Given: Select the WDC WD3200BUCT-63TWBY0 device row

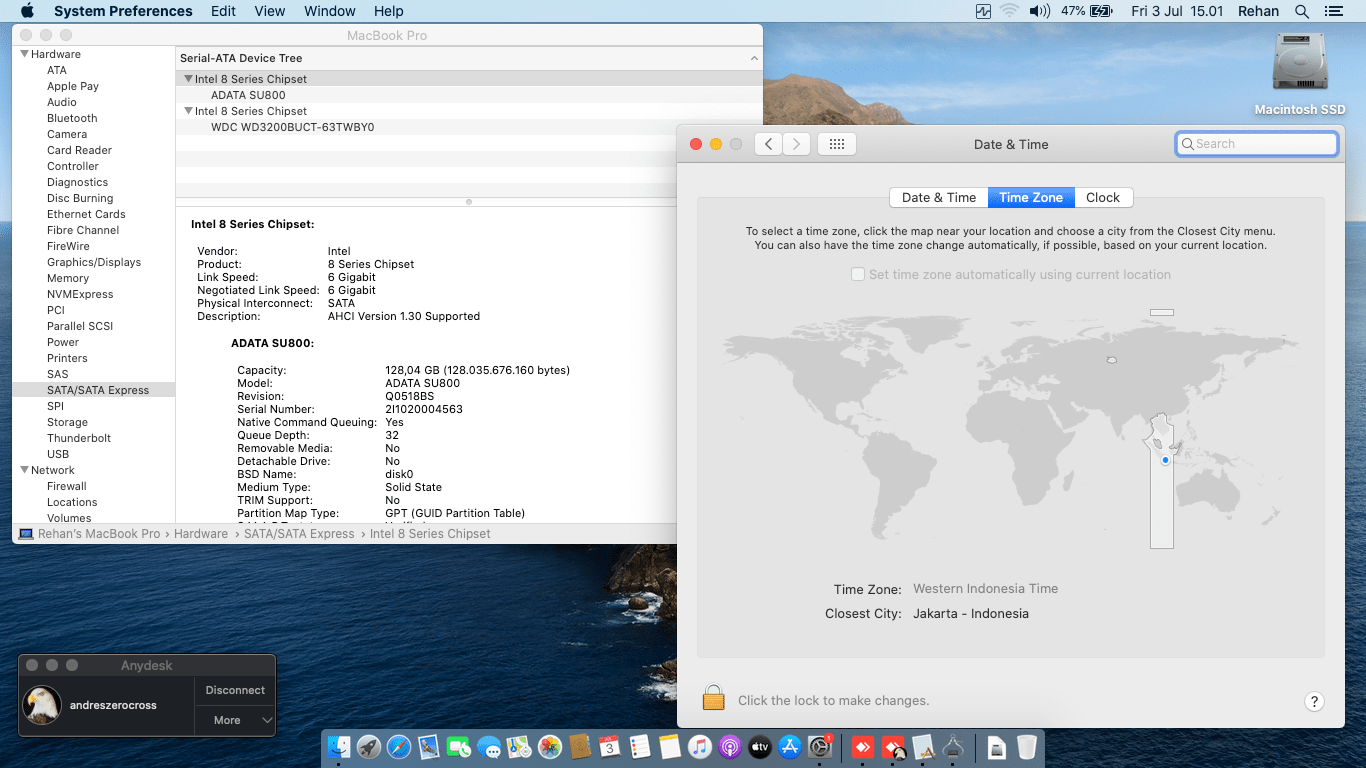Looking at the screenshot, I should coord(469,127).
